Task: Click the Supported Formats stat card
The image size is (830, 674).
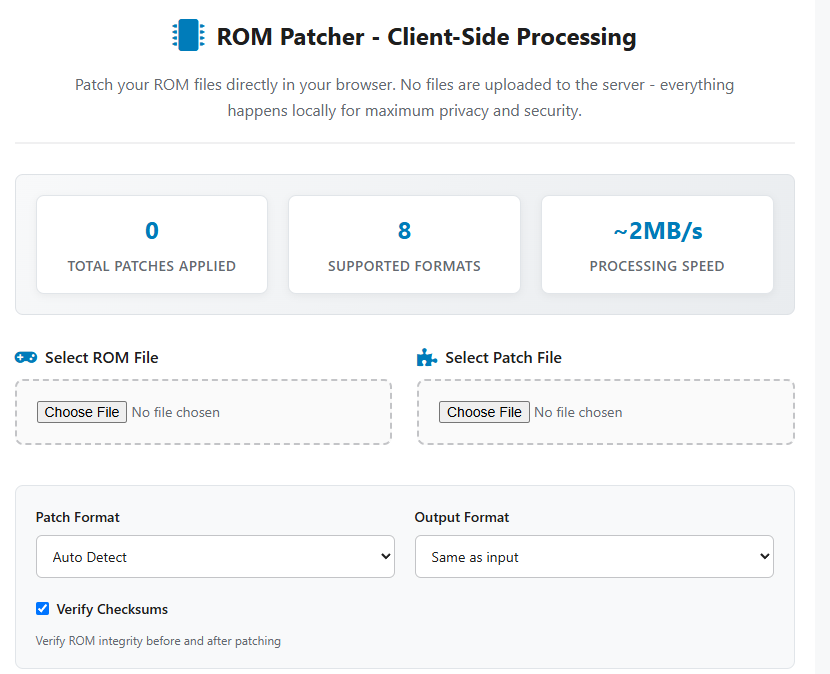Action: point(404,245)
